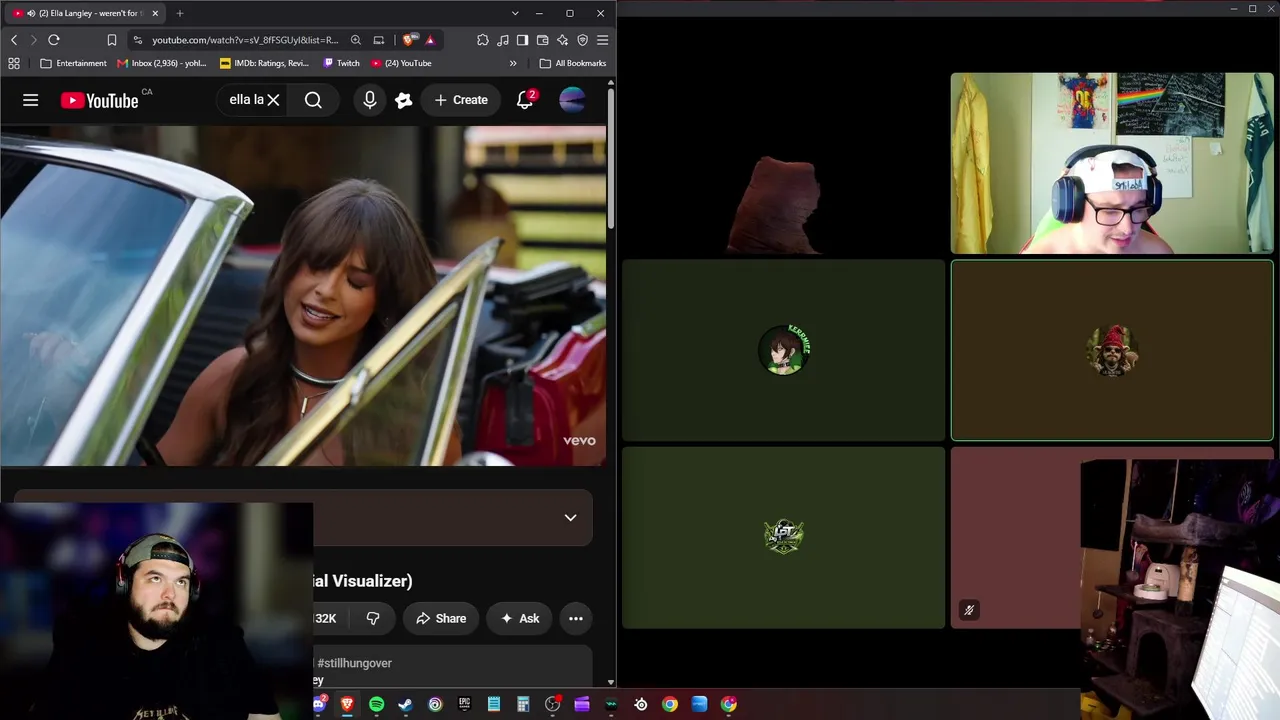
Task: Click the address bar URL
Action: point(245,40)
